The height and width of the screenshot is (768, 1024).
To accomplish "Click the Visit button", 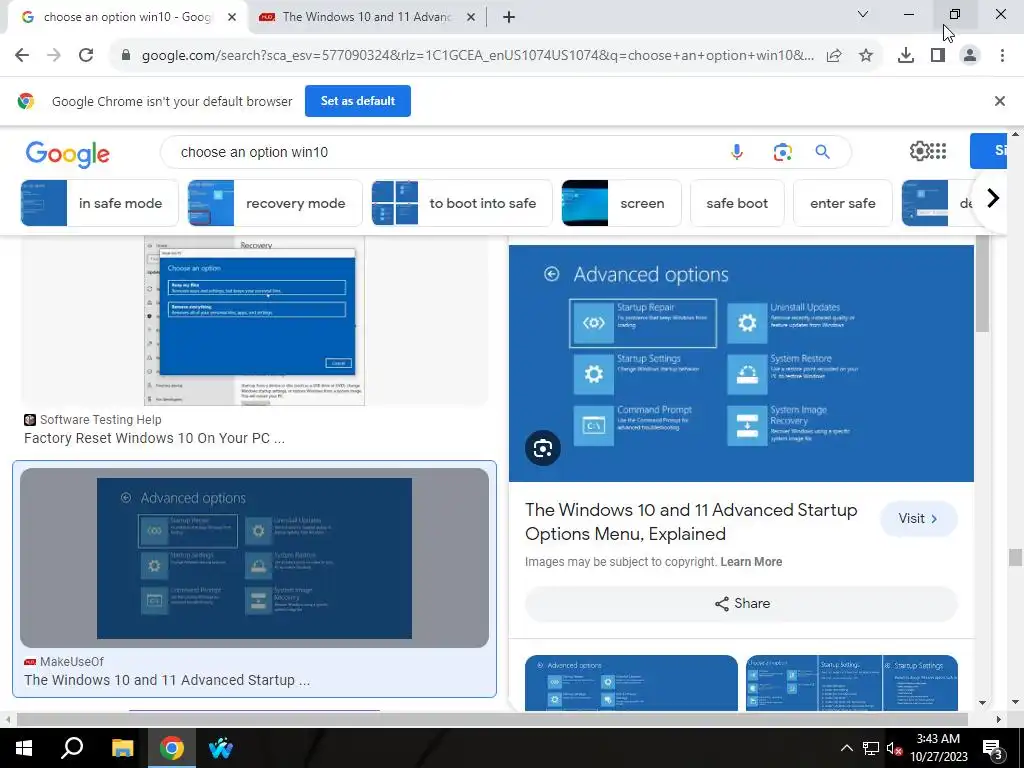I will tap(919, 519).
